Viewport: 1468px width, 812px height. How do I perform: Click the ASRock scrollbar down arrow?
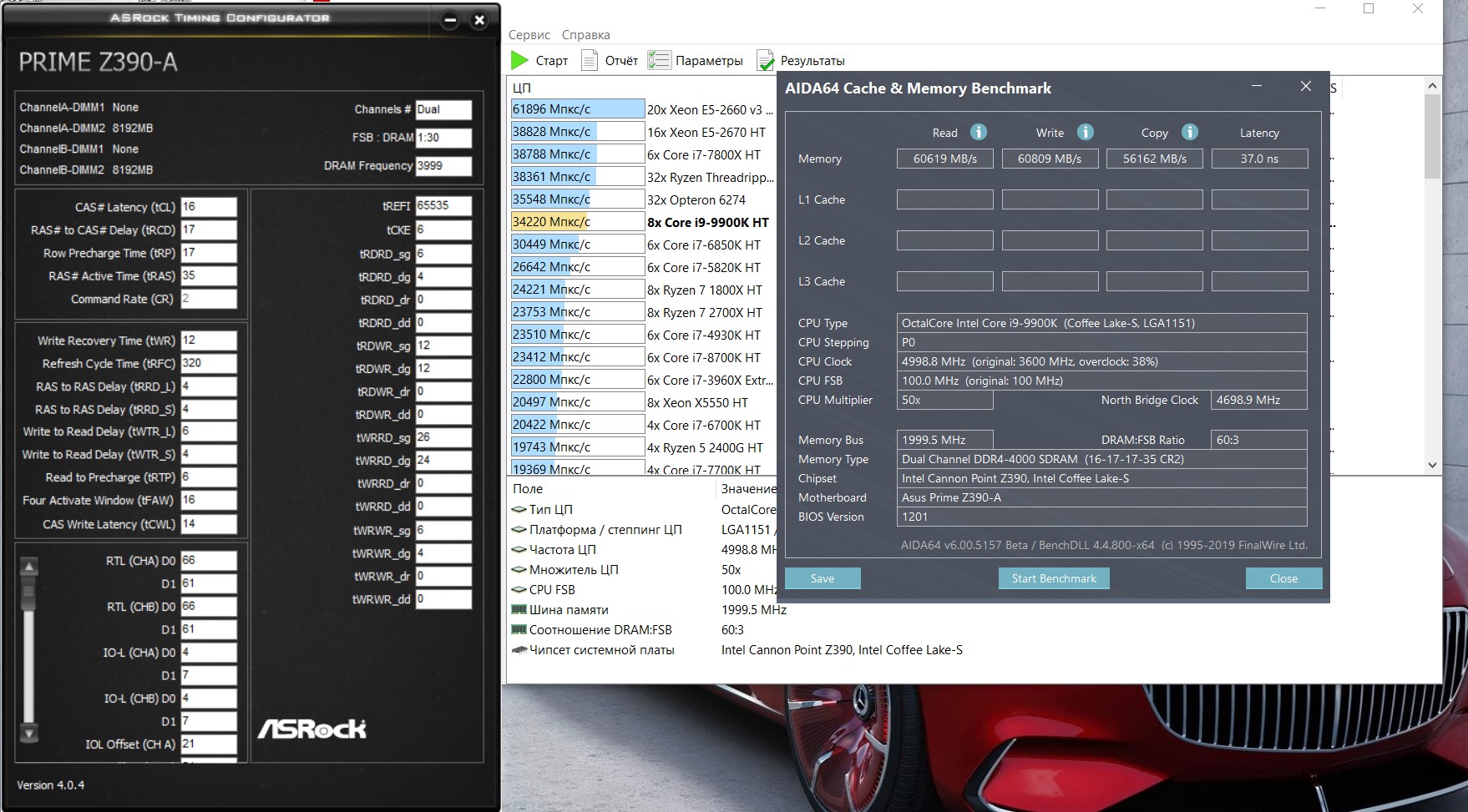click(29, 734)
